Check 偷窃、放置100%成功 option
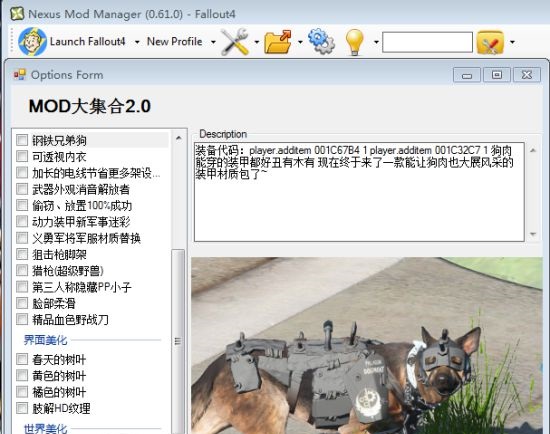The width and height of the screenshot is (550, 434). [x=22, y=205]
